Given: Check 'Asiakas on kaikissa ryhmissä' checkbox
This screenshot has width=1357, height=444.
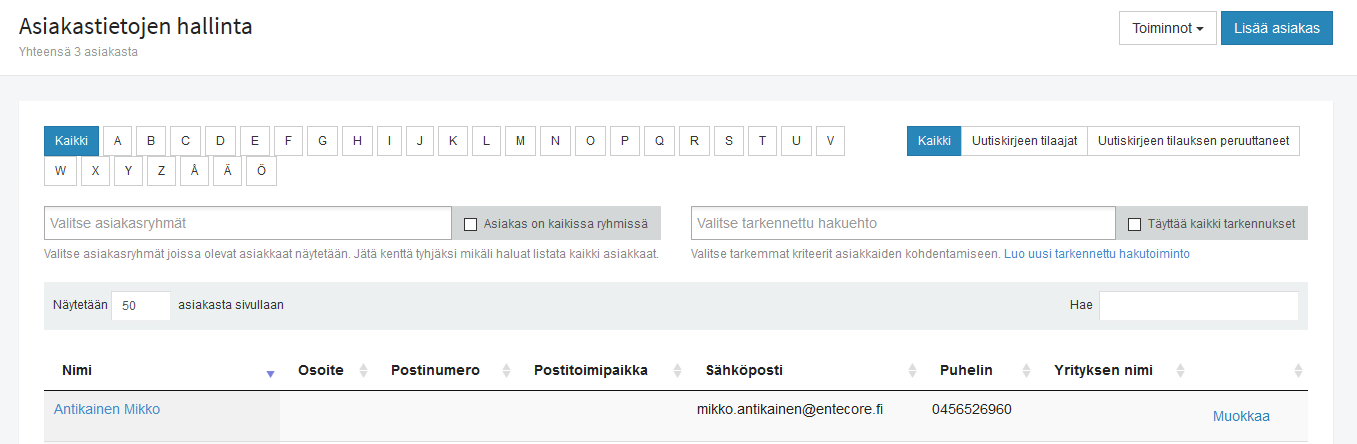Looking at the screenshot, I should tap(471, 224).
